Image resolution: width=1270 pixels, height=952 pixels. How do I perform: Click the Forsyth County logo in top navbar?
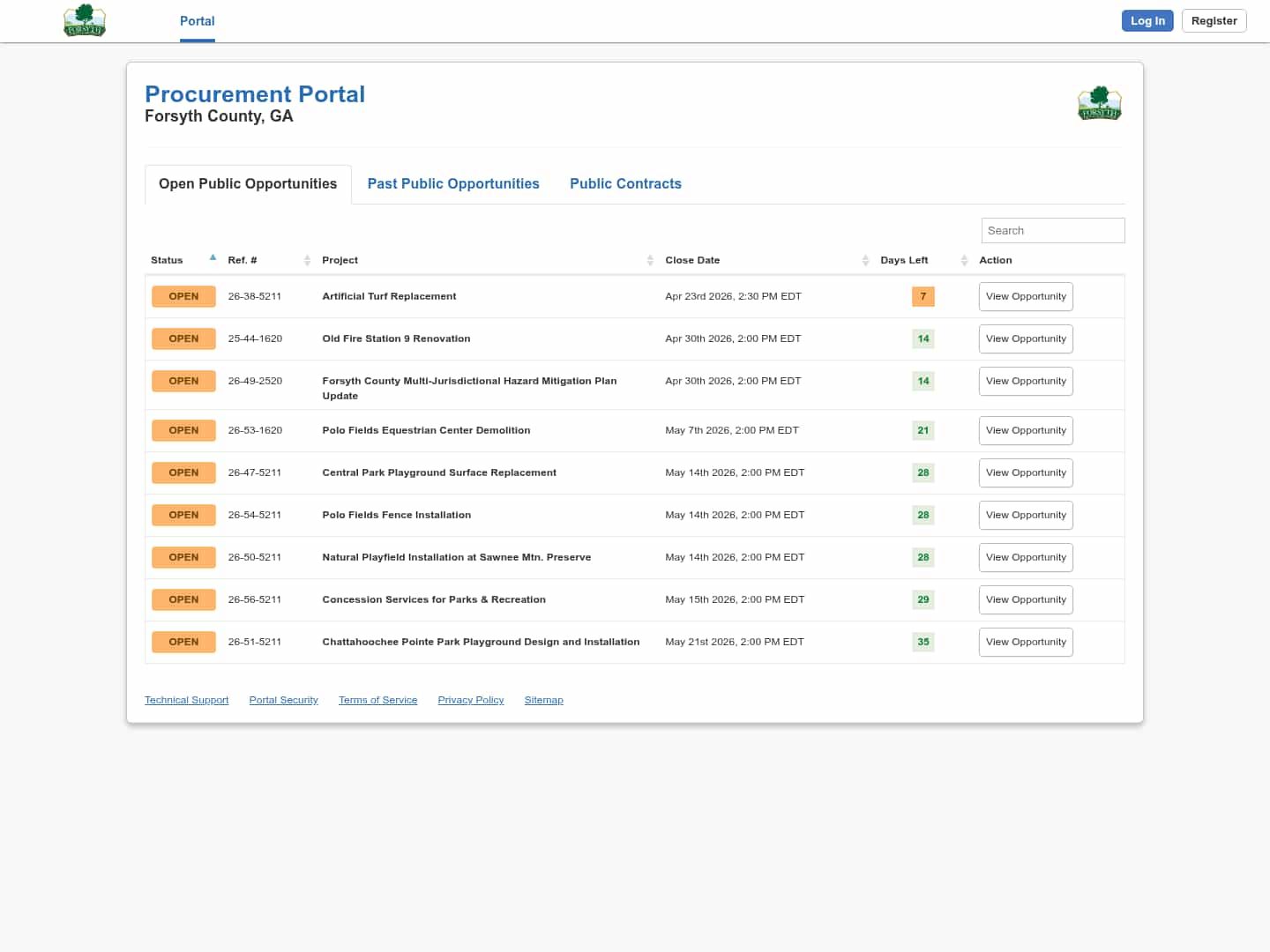coord(85,20)
